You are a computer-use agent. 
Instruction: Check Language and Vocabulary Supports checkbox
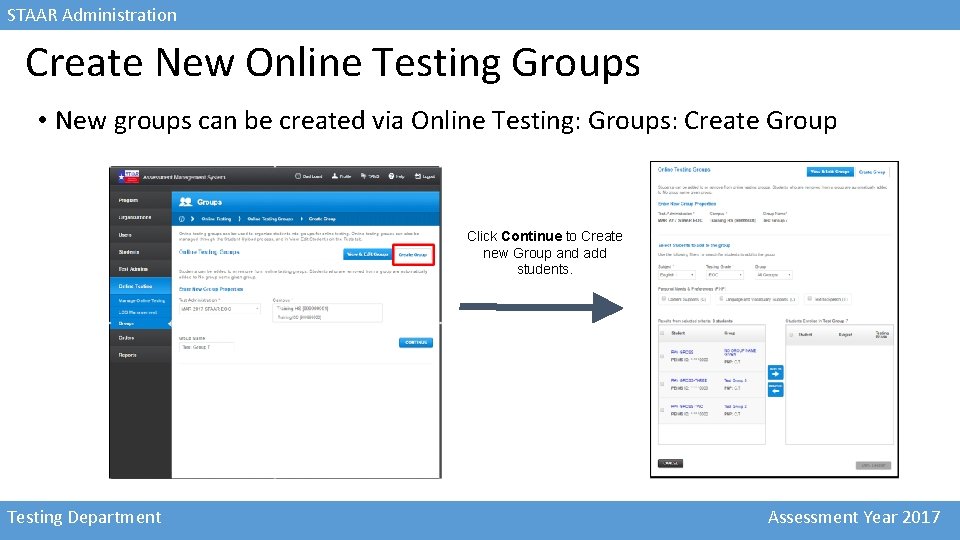point(721,299)
